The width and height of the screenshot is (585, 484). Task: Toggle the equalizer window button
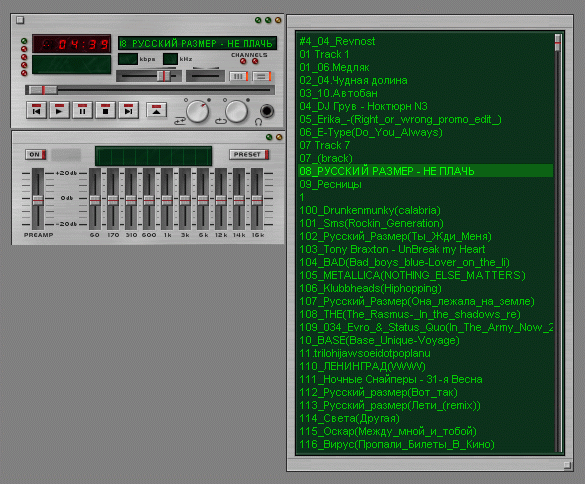tap(238, 76)
